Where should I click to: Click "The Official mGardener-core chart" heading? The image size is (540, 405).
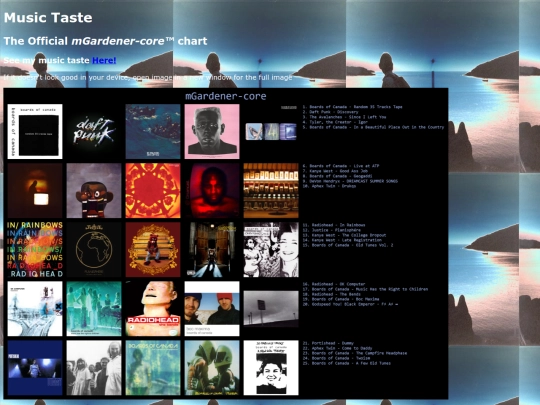(105, 41)
